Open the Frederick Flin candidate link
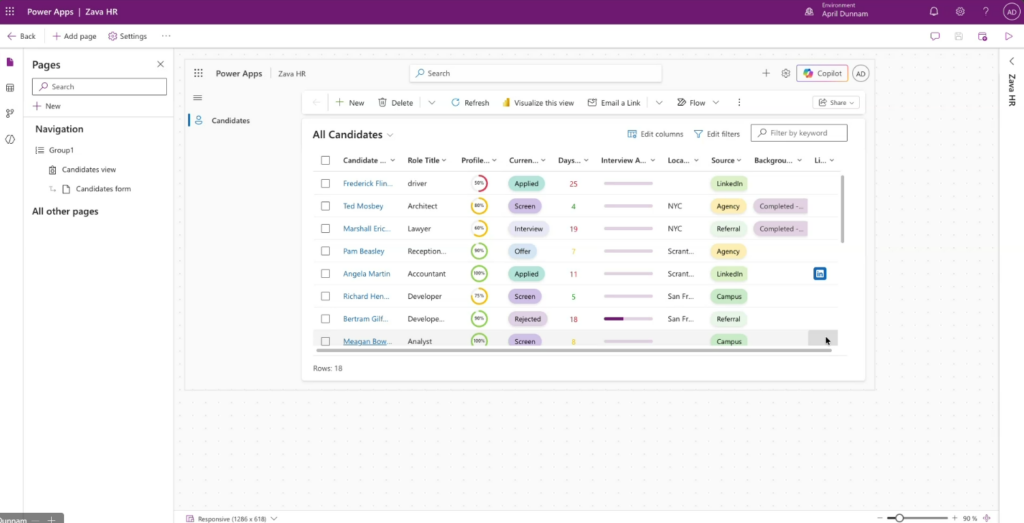The image size is (1024, 523). coord(366,184)
